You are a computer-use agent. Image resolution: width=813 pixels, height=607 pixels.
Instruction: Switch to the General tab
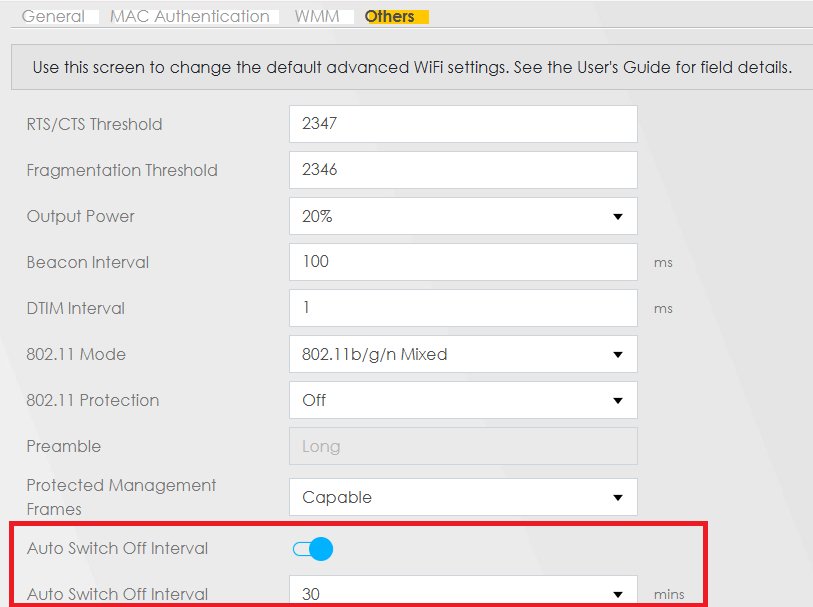[x=53, y=17]
